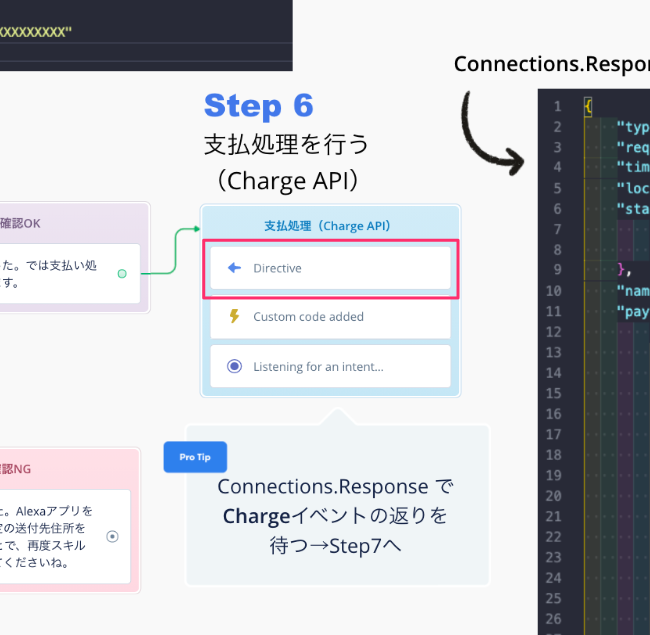Click the Connections.Respo heading above code editor
This screenshot has height=635, width=650.
click(552, 64)
